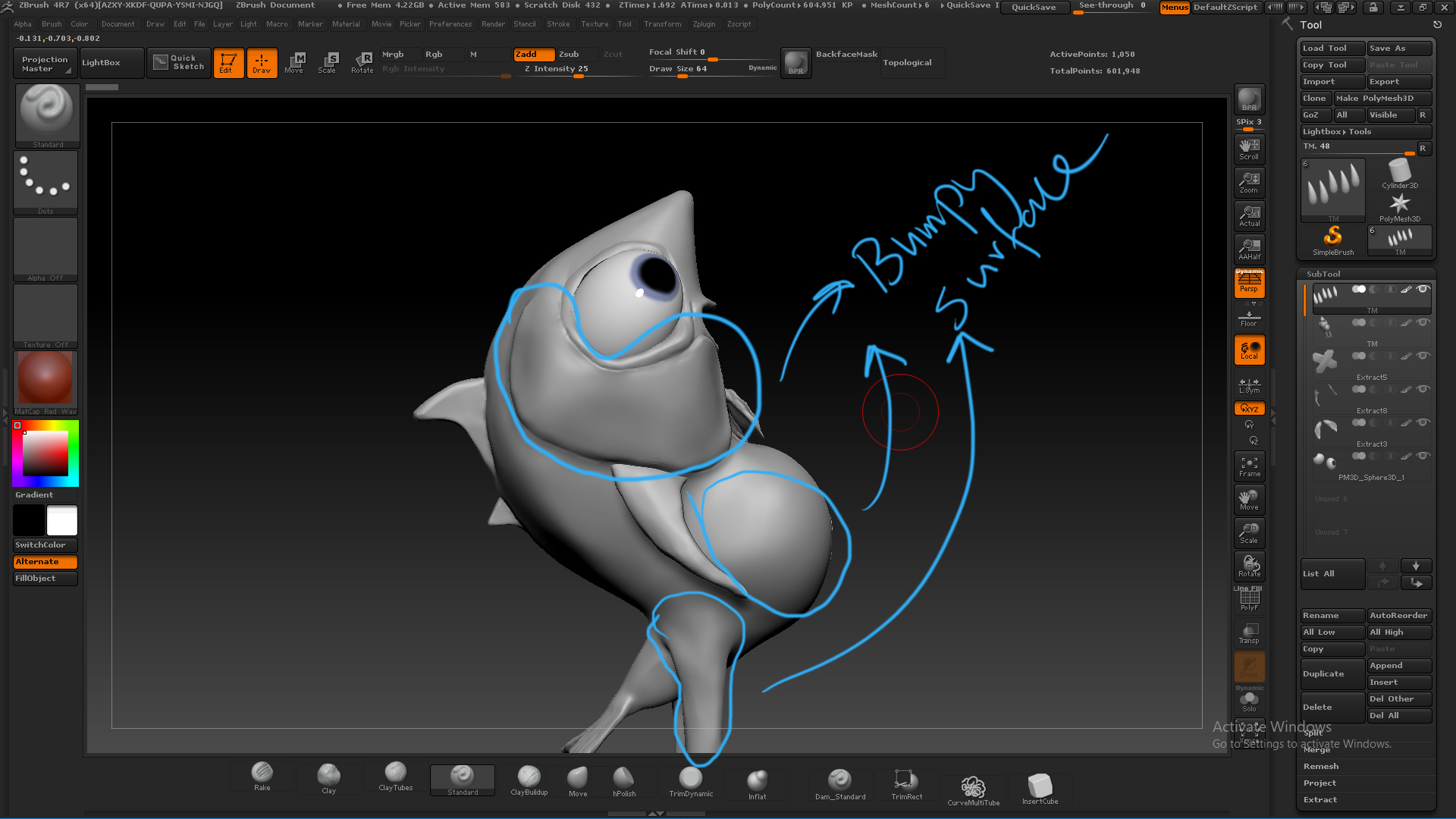
Task: Click the Actual size icon
Action: 1249,215
